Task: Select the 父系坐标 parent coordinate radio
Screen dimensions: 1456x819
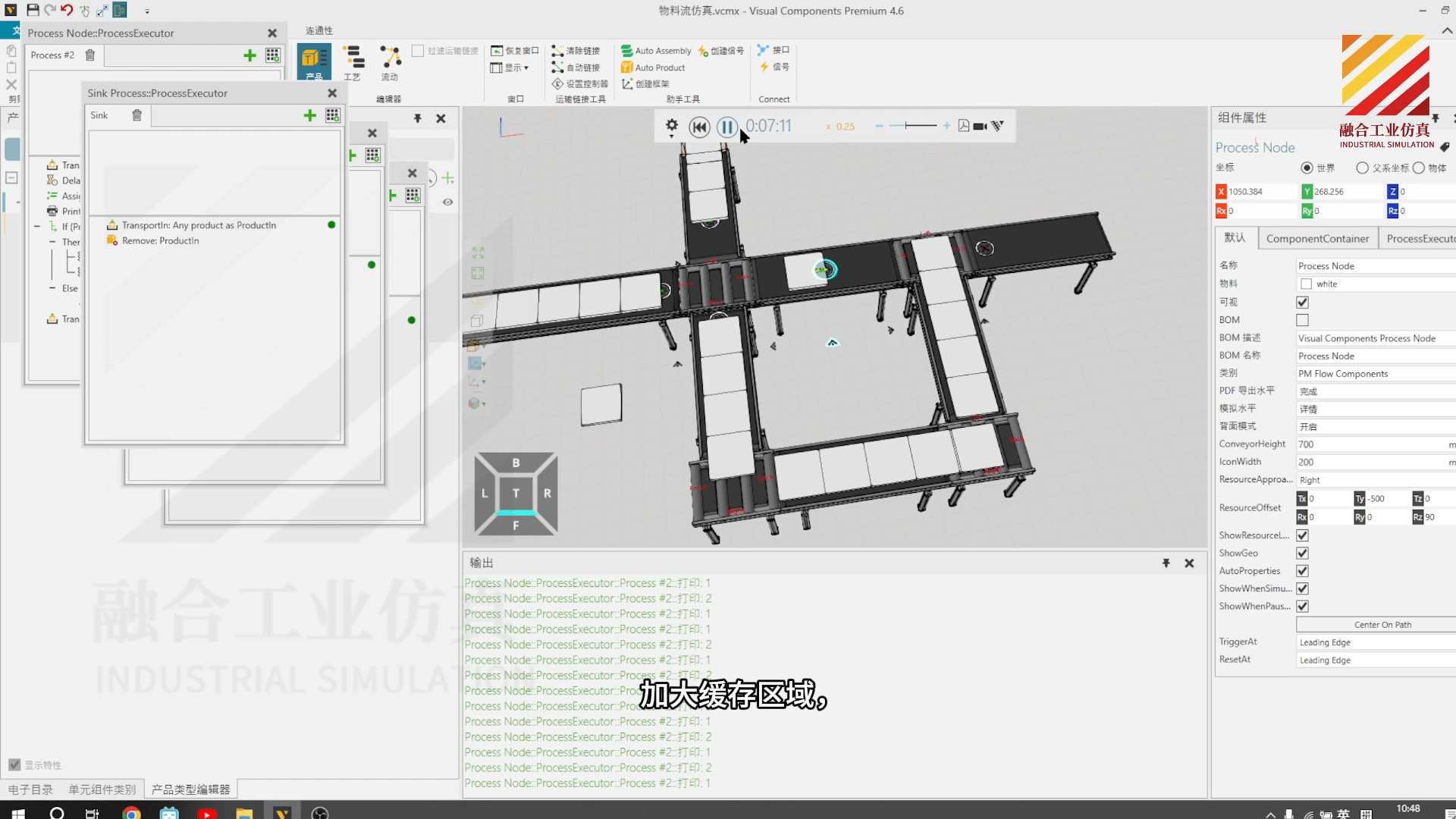Action: coord(1362,168)
